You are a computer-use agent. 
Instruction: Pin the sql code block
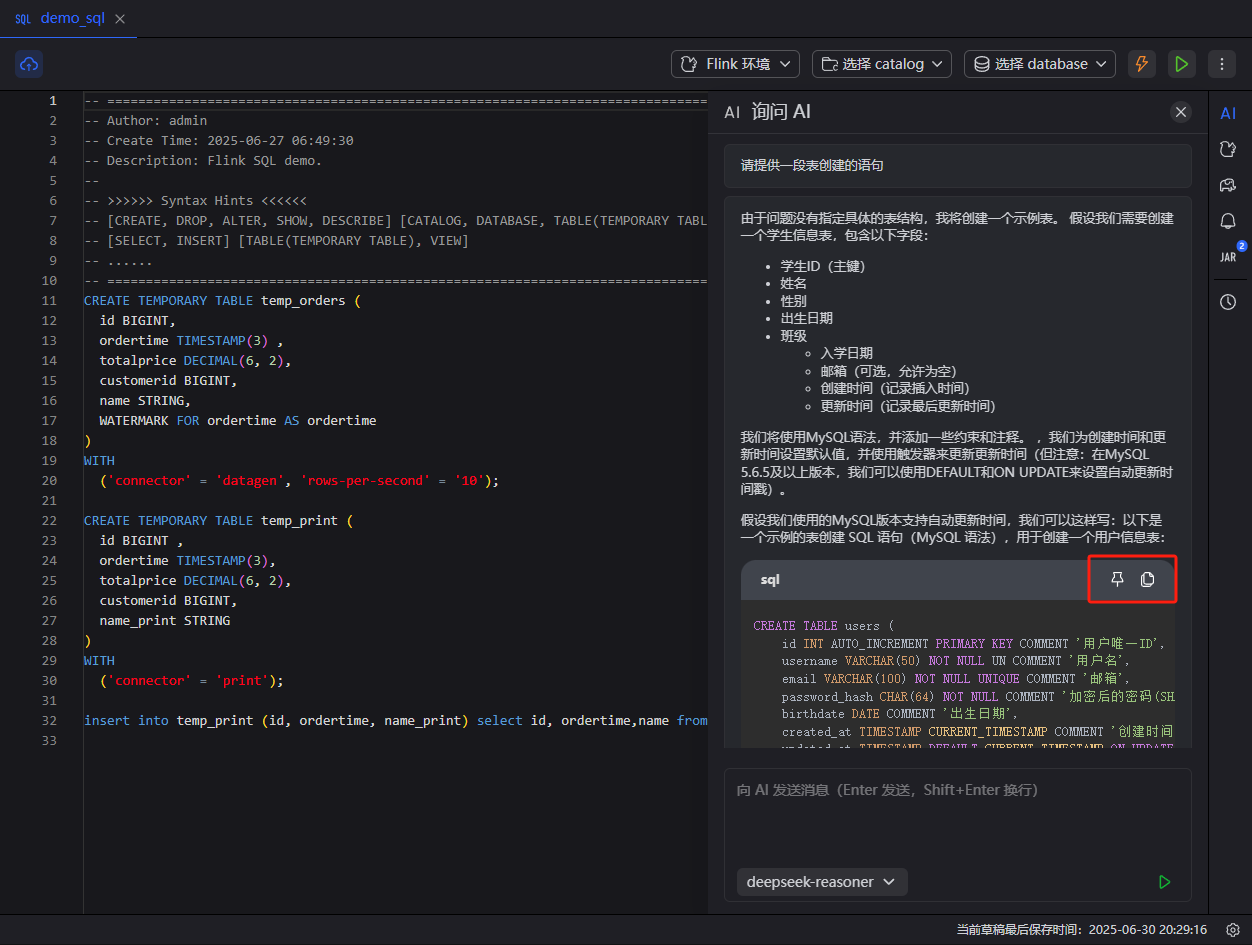click(1118, 580)
